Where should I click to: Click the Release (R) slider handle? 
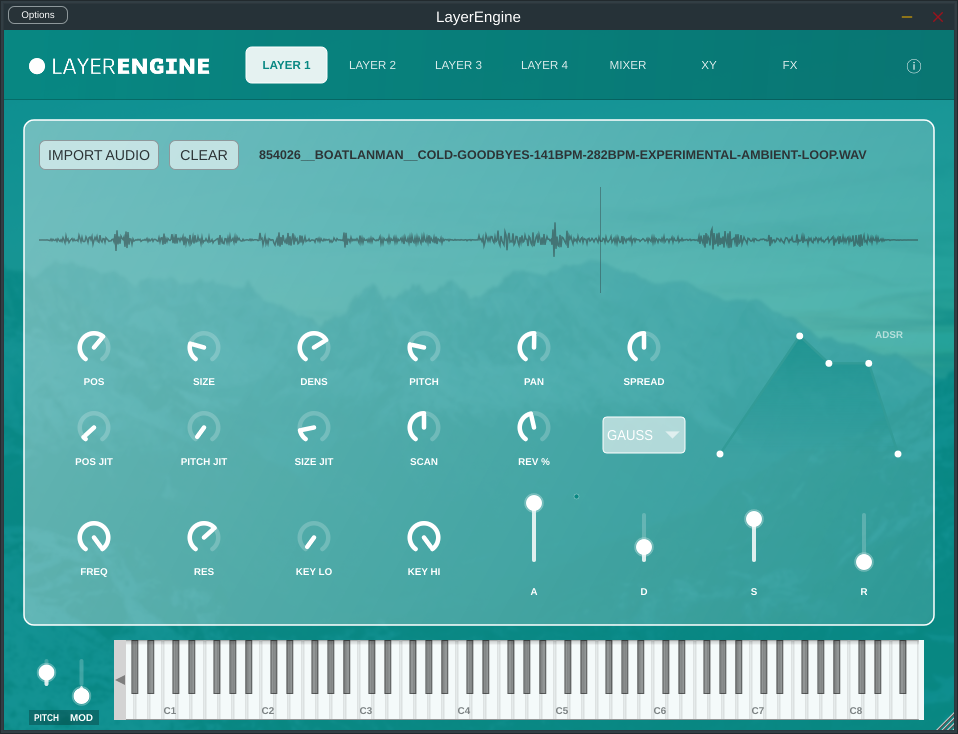(863, 562)
